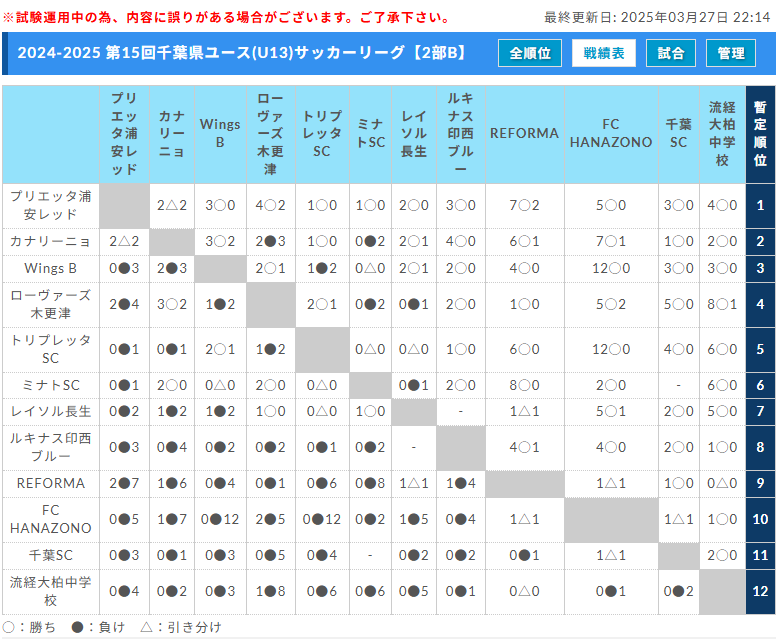
Task: Click the red 試験運用中 notice text
Action: pyautogui.click(x=227, y=17)
